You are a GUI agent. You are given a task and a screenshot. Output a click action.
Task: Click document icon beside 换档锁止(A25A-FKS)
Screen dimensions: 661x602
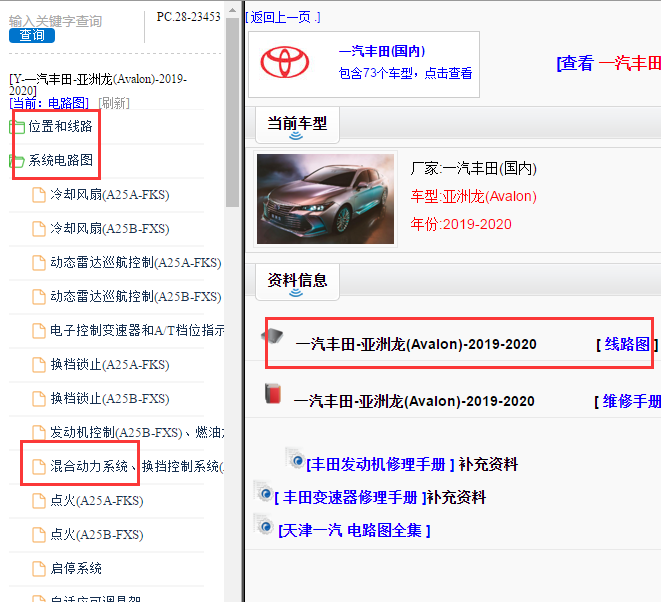tap(39, 365)
